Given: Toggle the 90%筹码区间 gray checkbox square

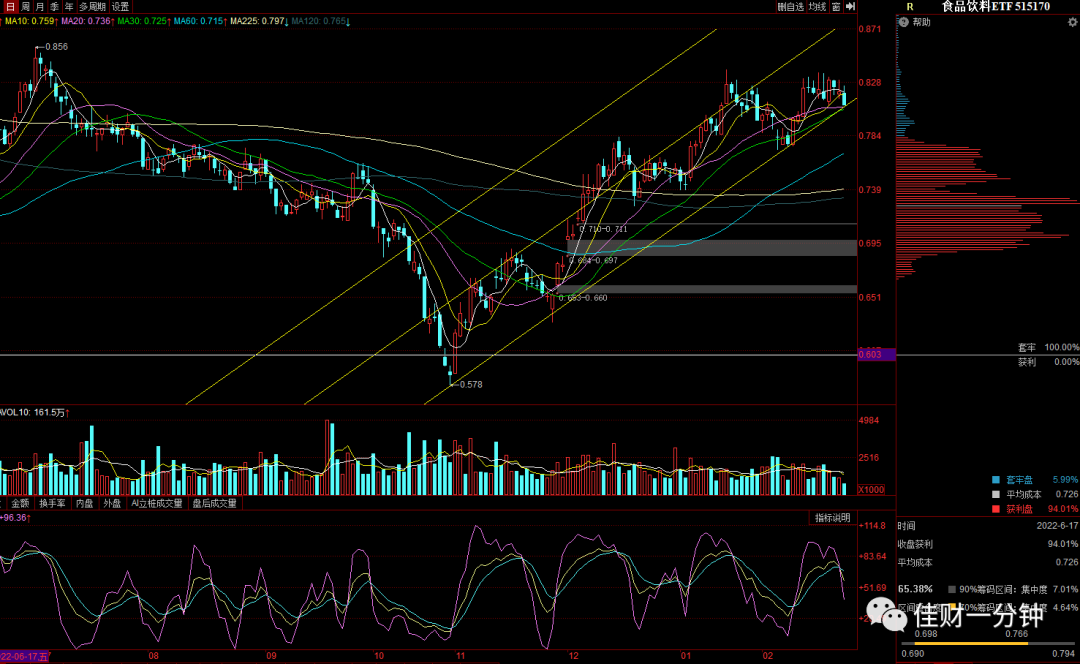Looking at the screenshot, I should click(x=952, y=590).
